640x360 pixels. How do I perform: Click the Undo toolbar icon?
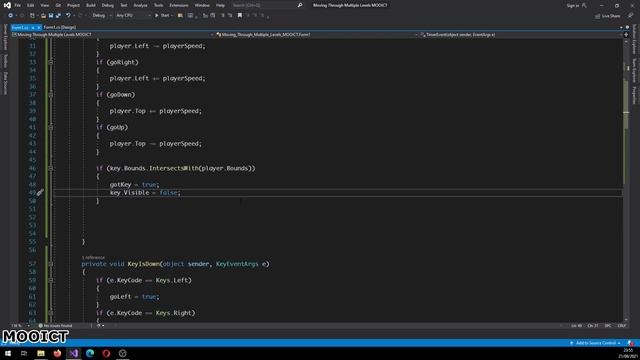pos(68,16)
